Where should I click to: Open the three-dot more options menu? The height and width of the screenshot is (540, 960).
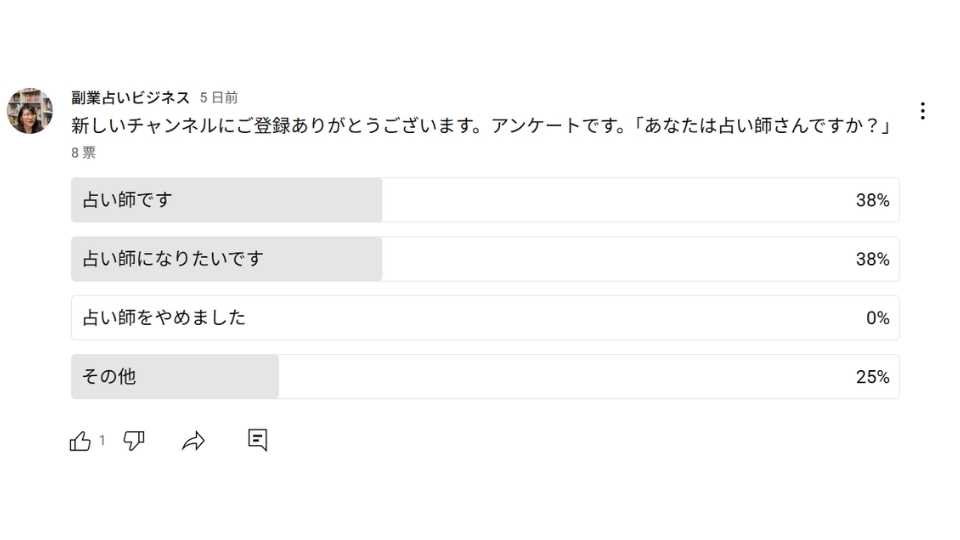(922, 111)
